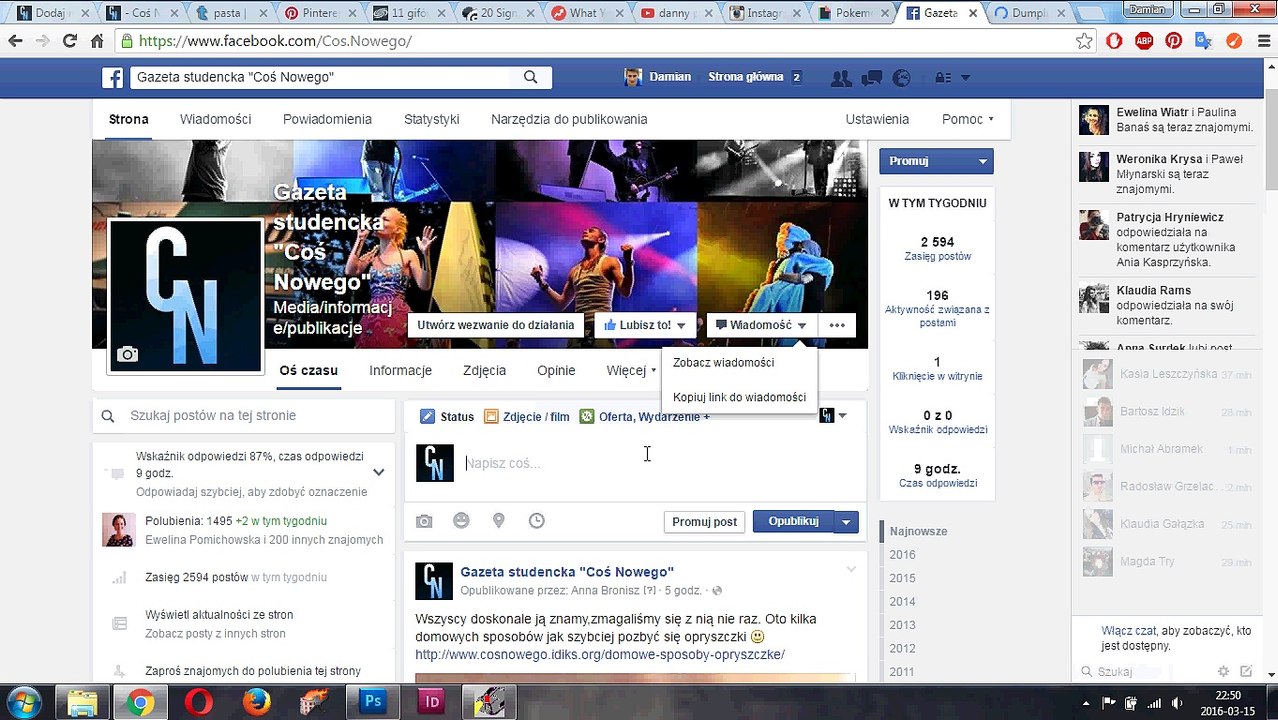Click bookmark star in address bar

point(1084,41)
